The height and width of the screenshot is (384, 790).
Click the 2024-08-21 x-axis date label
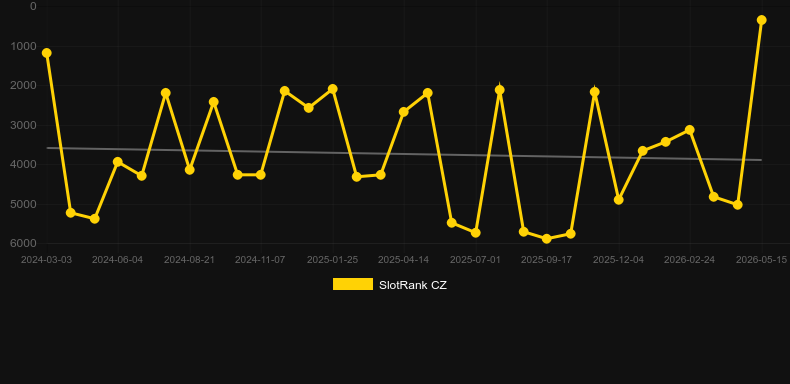[x=189, y=260]
